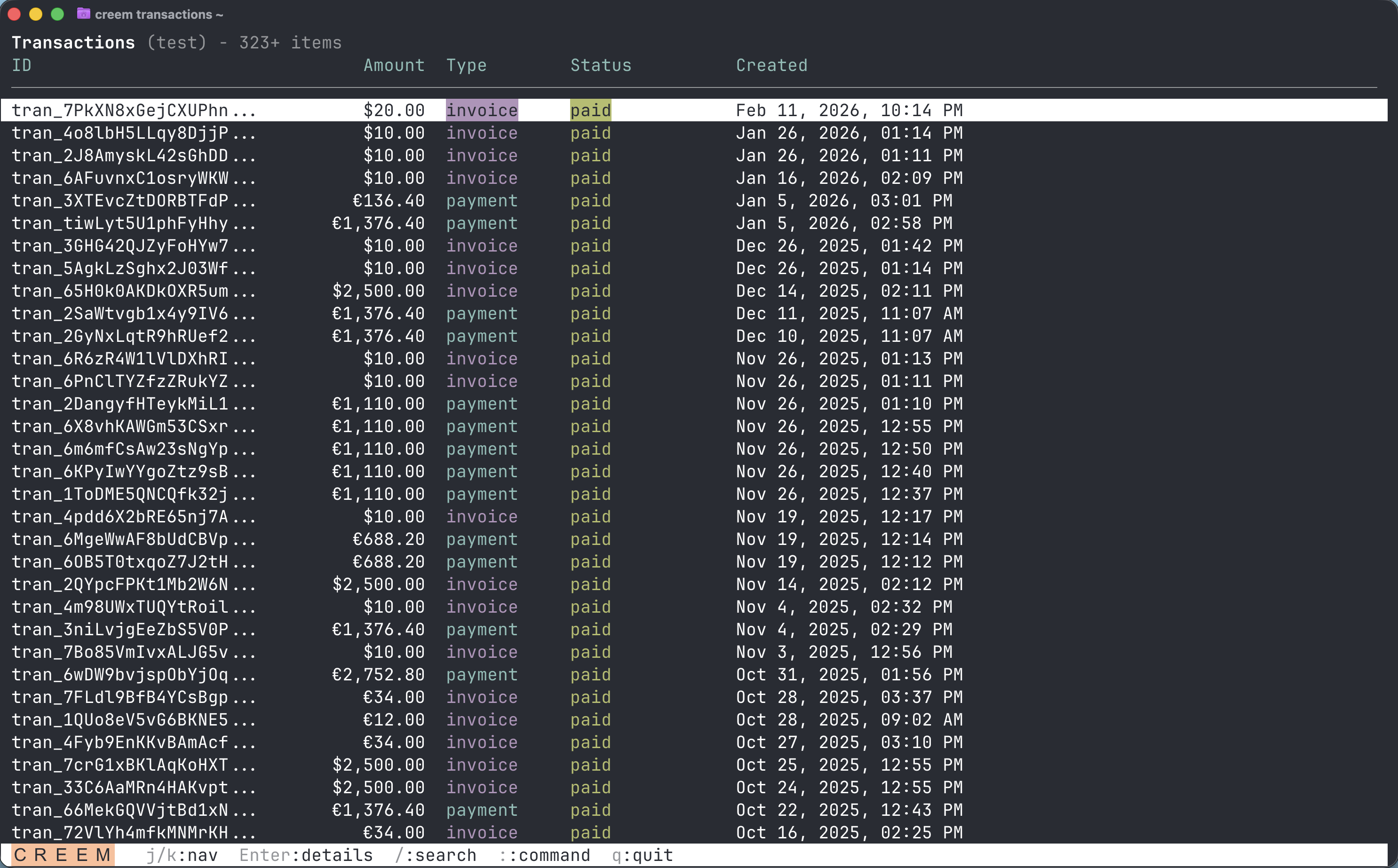This screenshot has width=1398, height=868.
Task: Click the CREEM logo in status bar
Action: pos(63,855)
